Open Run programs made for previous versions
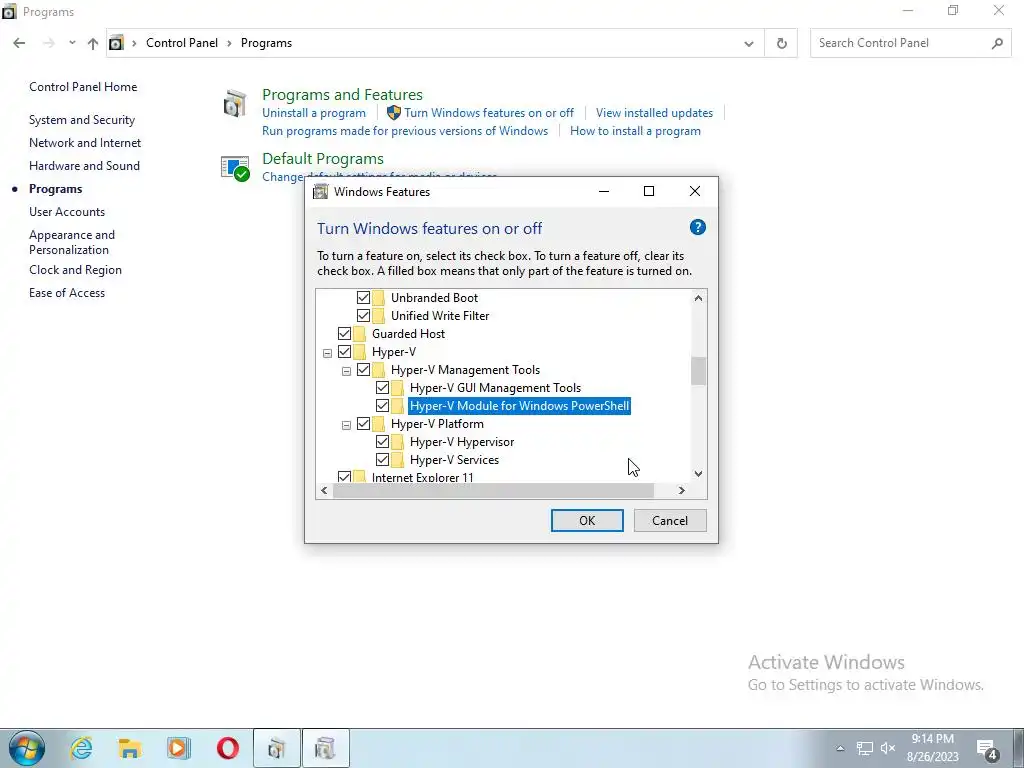Image resolution: width=1024 pixels, height=768 pixels. pos(405,131)
